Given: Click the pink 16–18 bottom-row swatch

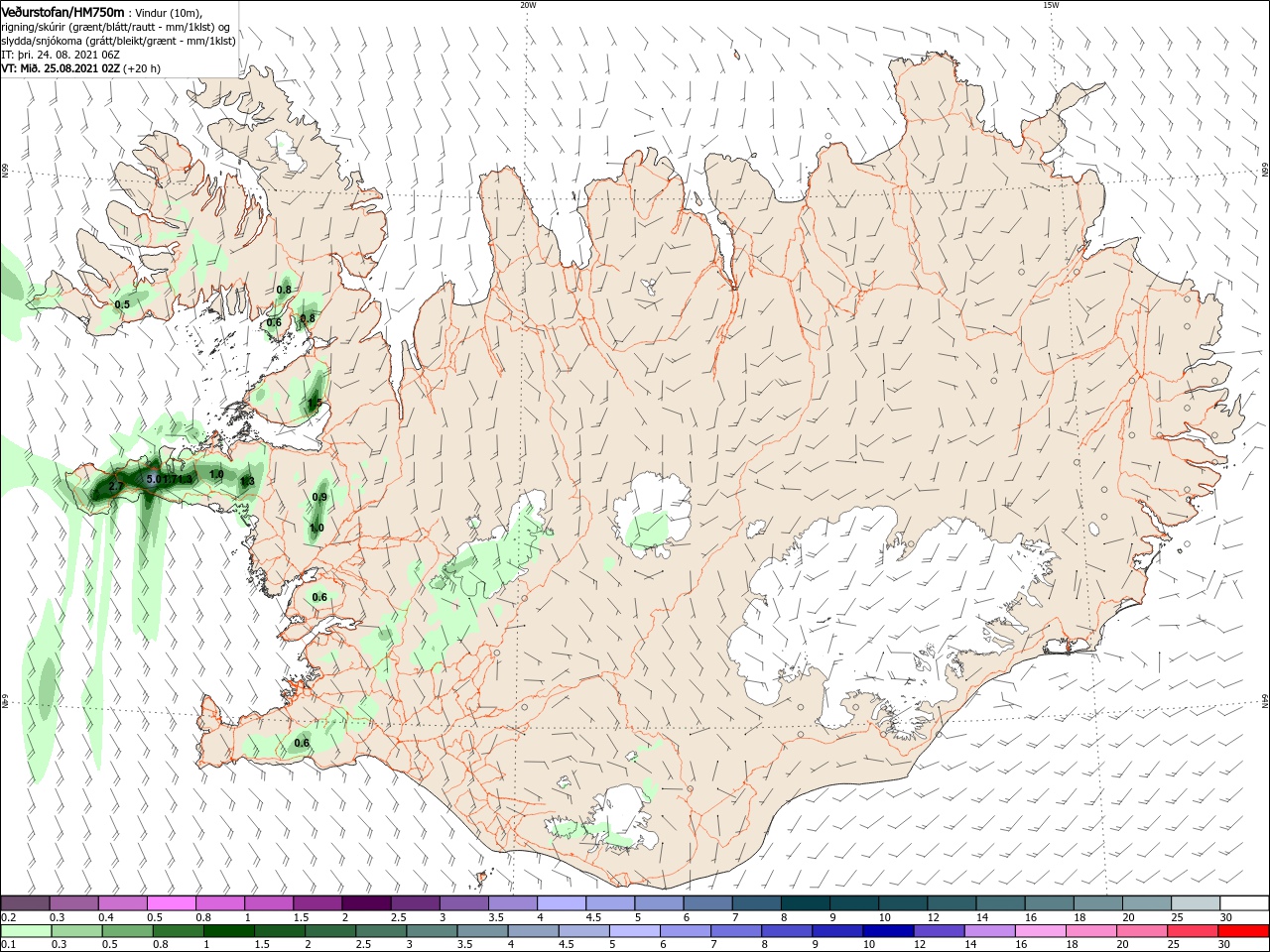Looking at the screenshot, I should pos(1041,931).
